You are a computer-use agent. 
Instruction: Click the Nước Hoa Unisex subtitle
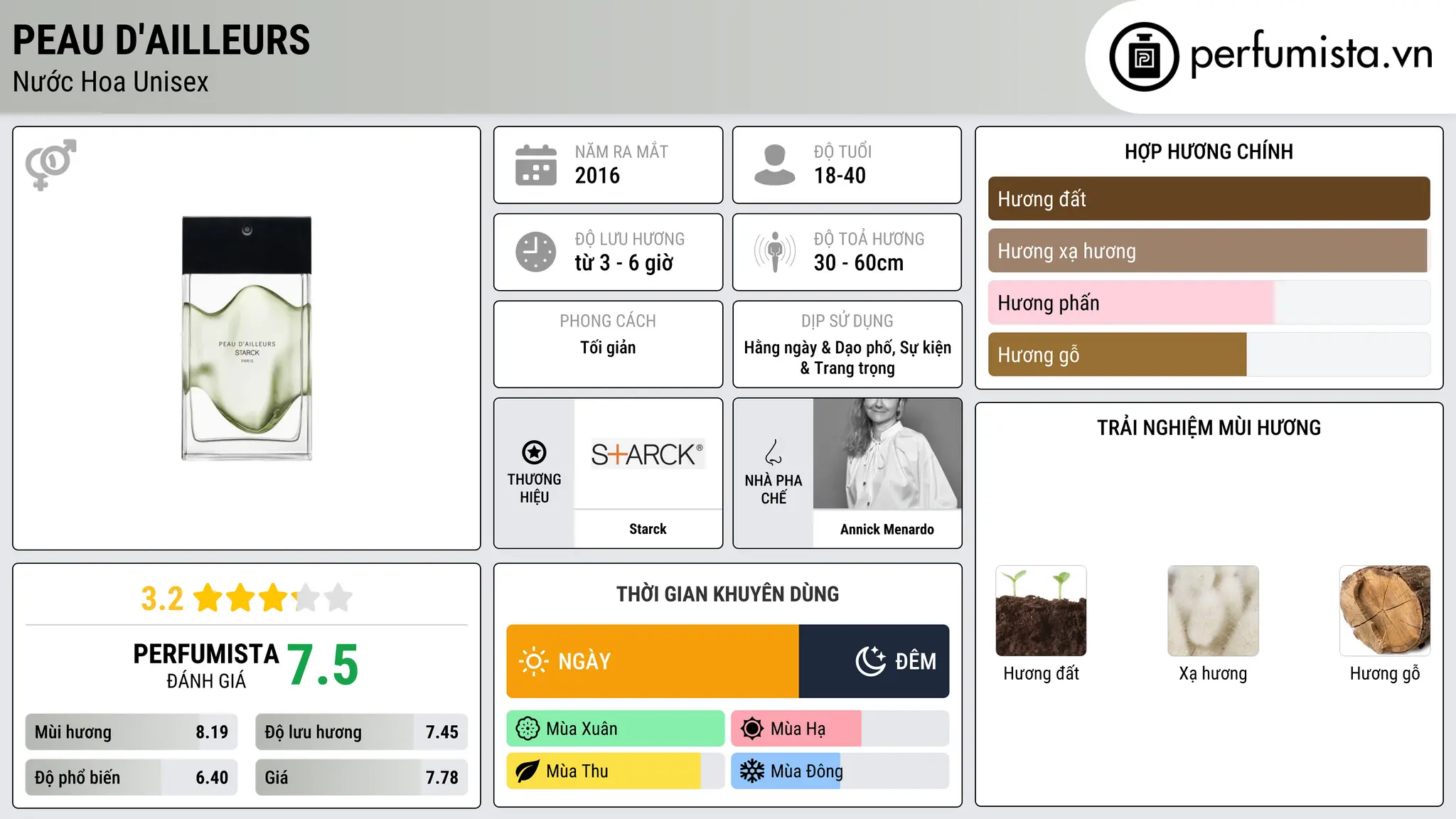pos(111,82)
